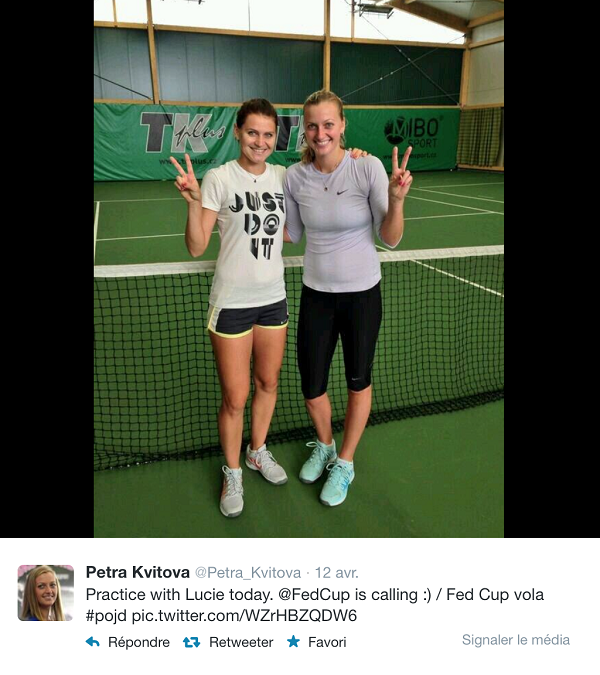This screenshot has width=600, height=675.
Task: Open the @FedCup mention
Action: 314,594
